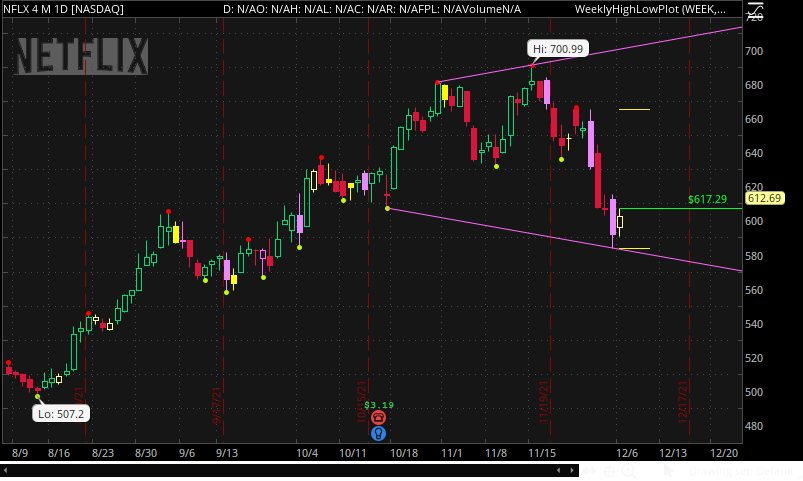Click the 500 level on price axis
Image resolution: width=803 pixels, height=481 pixels.
(754, 392)
